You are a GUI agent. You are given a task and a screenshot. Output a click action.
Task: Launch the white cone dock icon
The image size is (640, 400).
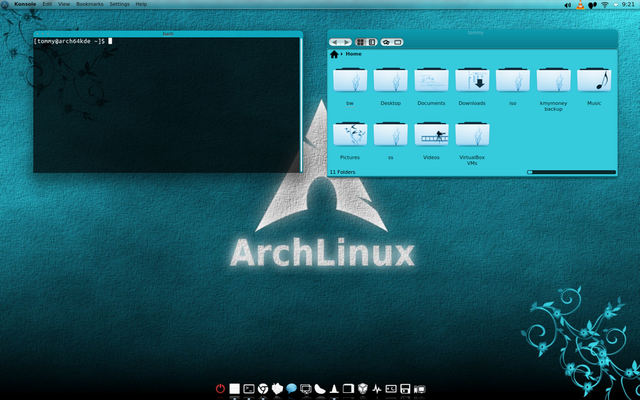[x=334, y=389]
